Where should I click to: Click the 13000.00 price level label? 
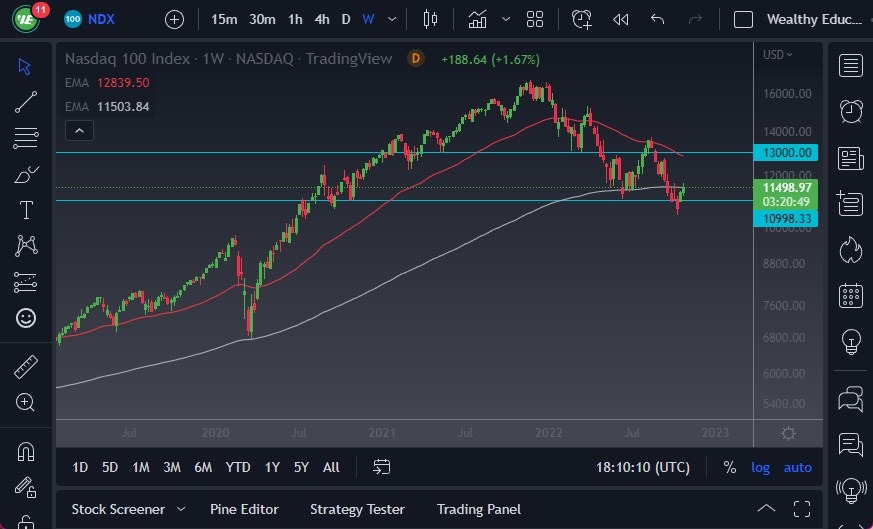787,153
